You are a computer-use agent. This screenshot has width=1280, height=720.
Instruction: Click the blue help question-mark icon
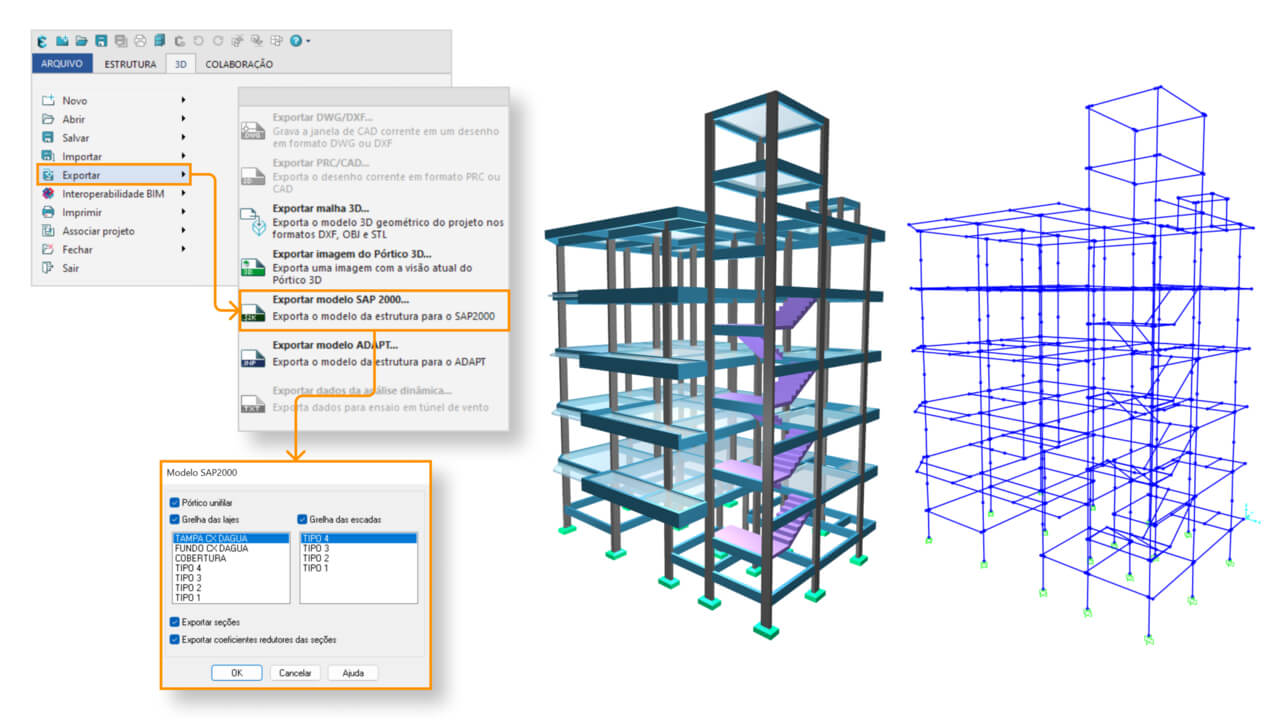pos(296,41)
